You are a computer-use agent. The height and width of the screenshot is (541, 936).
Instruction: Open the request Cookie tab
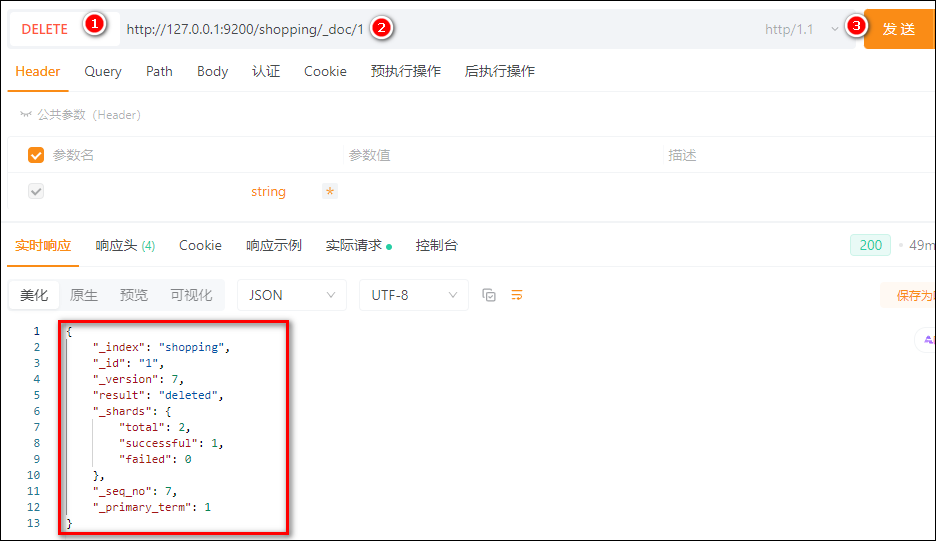click(325, 72)
